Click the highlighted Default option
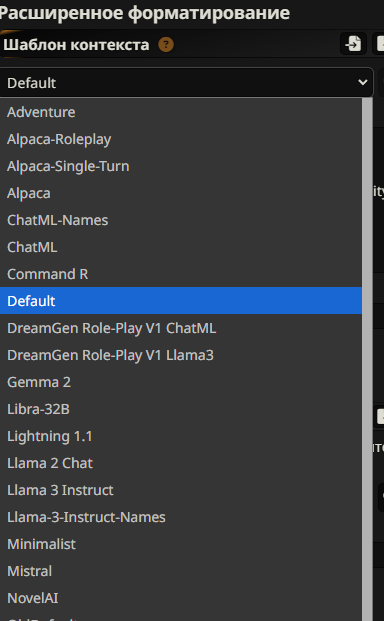384x621 pixels. pyautogui.click(x=181, y=301)
